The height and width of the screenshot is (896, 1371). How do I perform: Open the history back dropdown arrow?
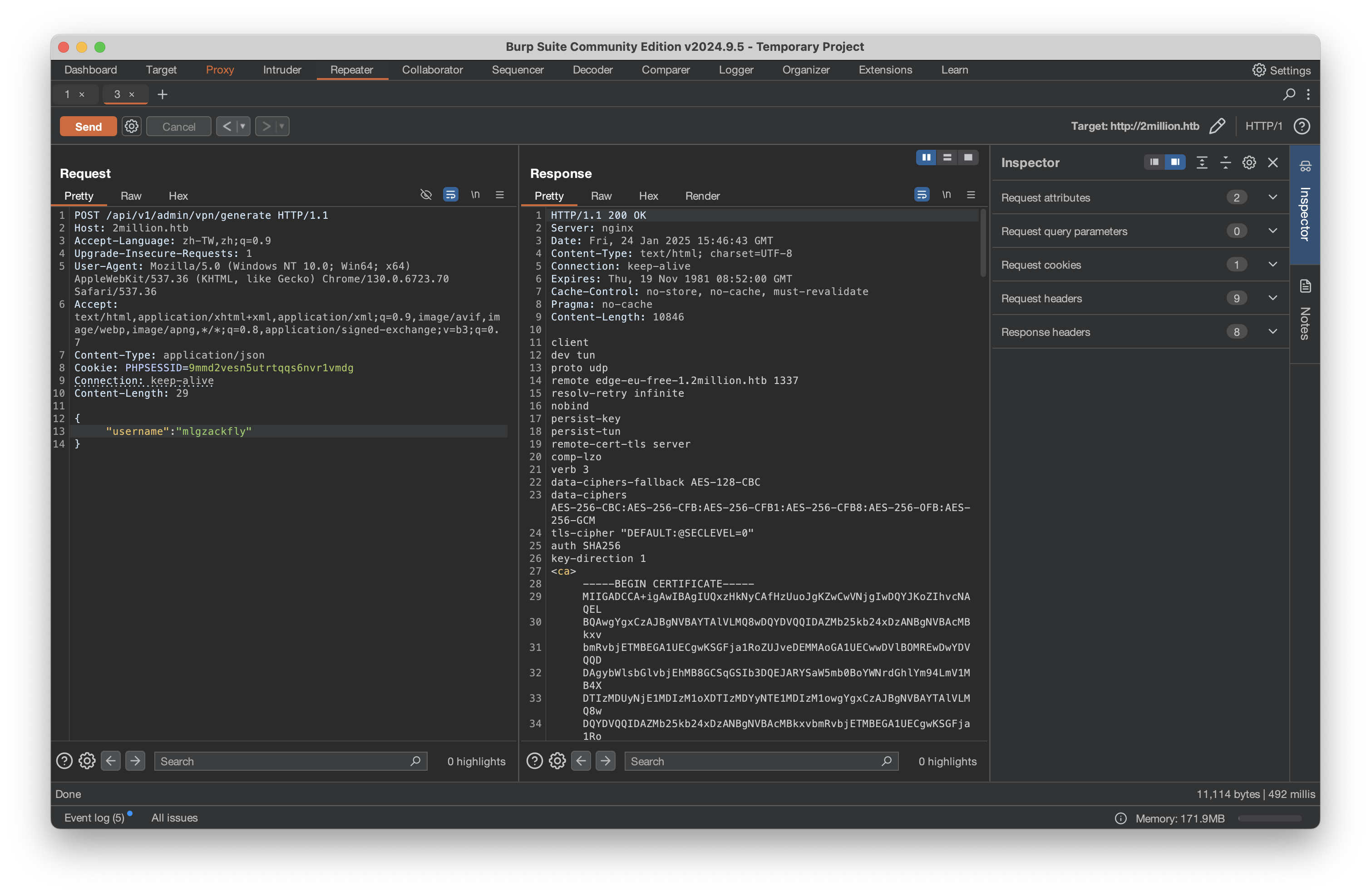(242, 126)
